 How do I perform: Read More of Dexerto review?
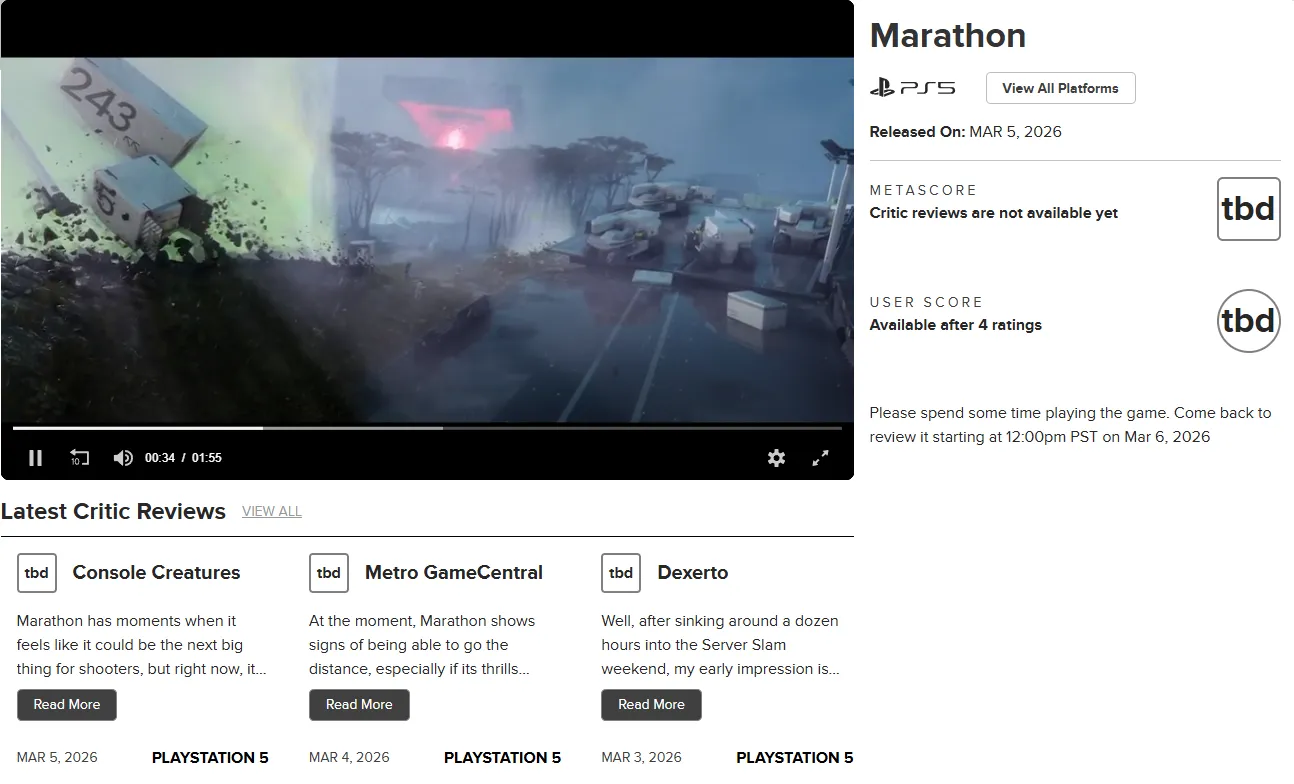tap(651, 705)
